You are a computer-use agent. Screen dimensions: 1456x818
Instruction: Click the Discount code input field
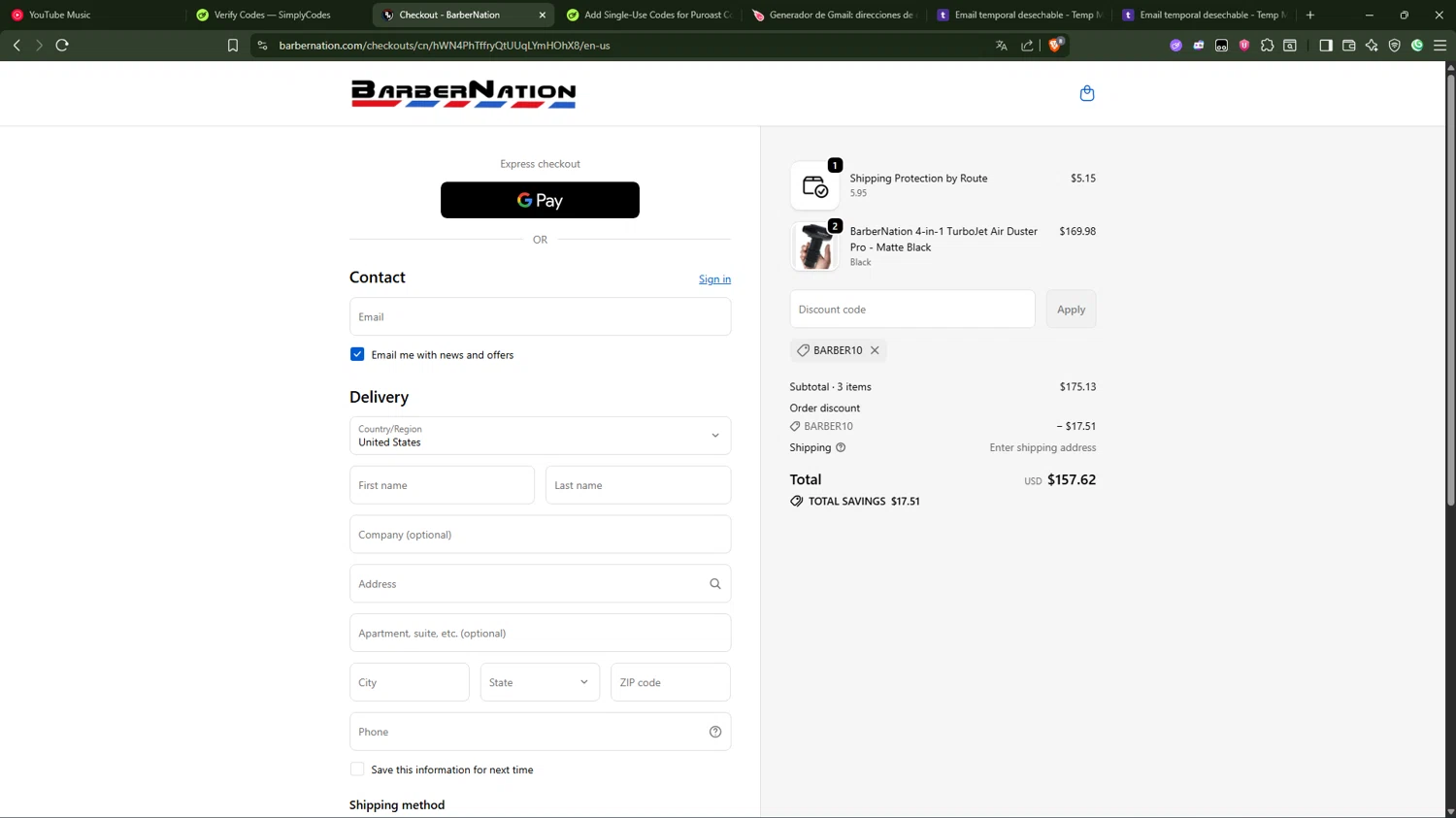coord(912,310)
